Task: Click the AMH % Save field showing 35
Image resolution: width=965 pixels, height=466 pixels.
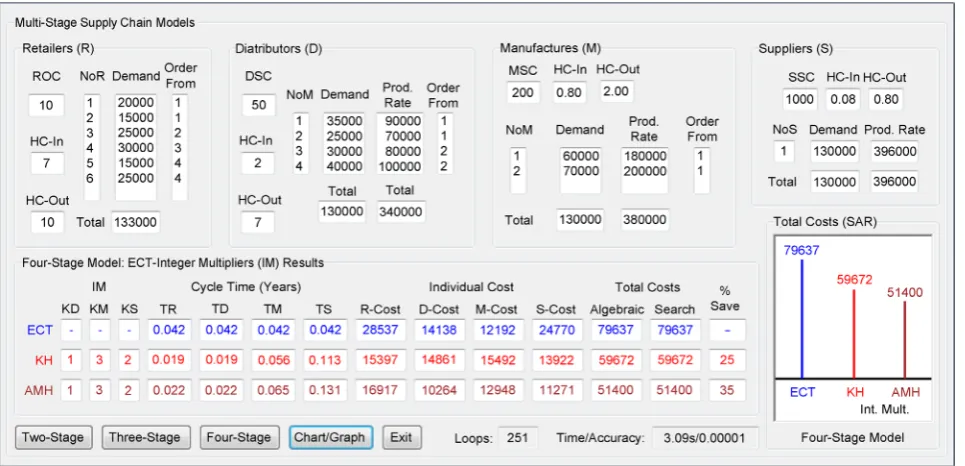Action: pos(727,390)
